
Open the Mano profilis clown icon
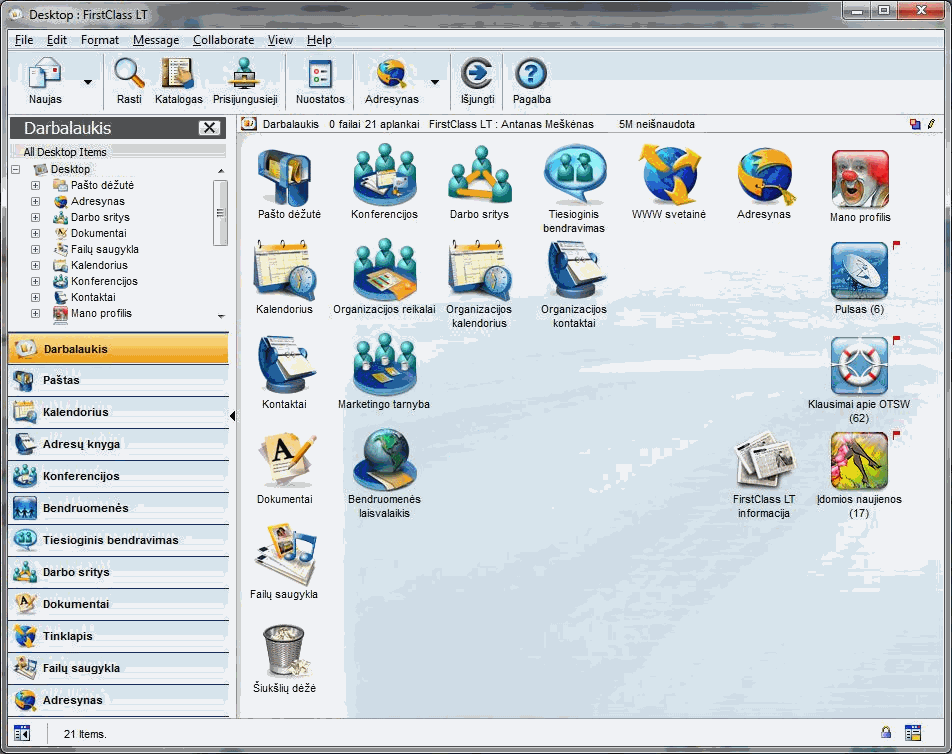click(859, 179)
